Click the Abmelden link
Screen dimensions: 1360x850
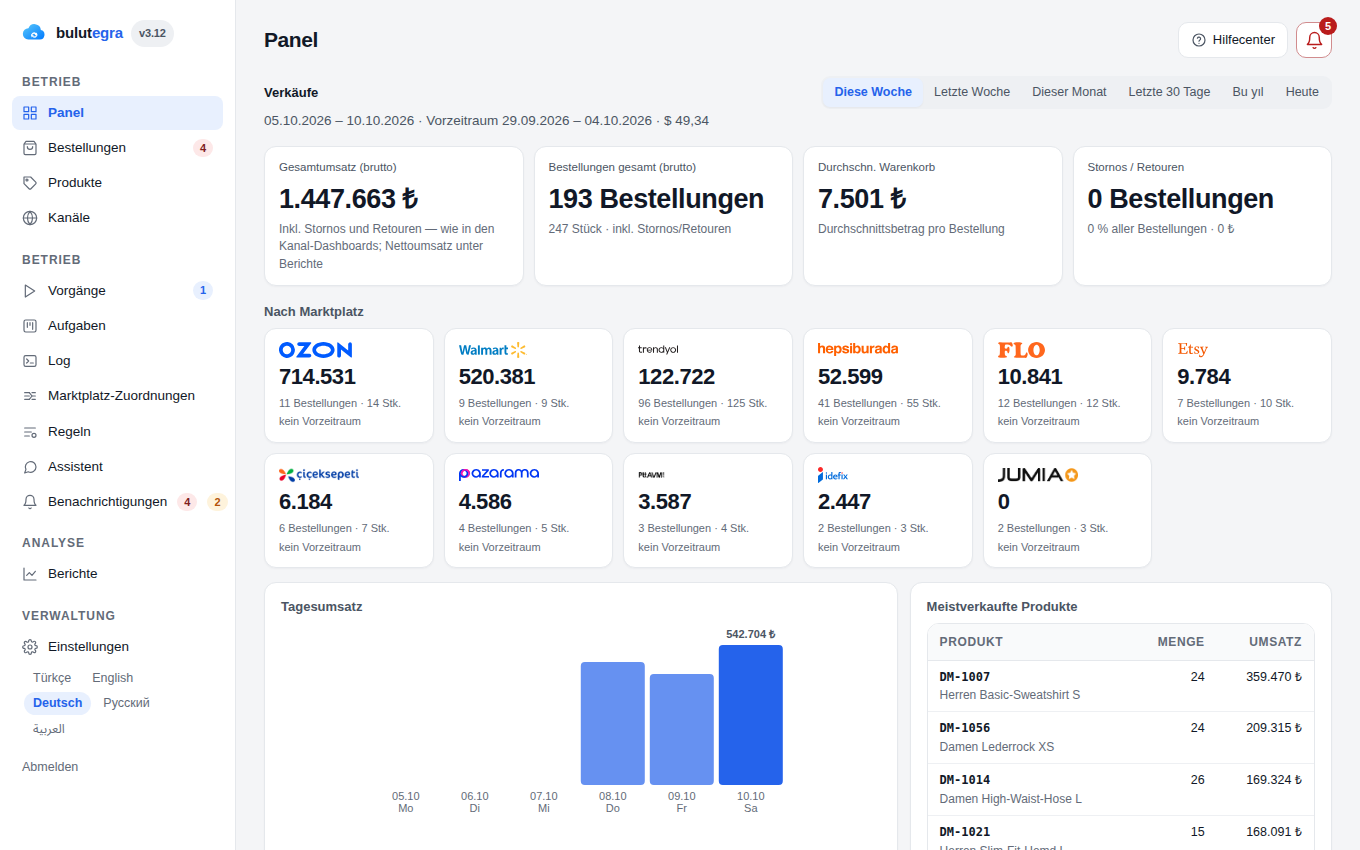pyautogui.click(x=50, y=767)
